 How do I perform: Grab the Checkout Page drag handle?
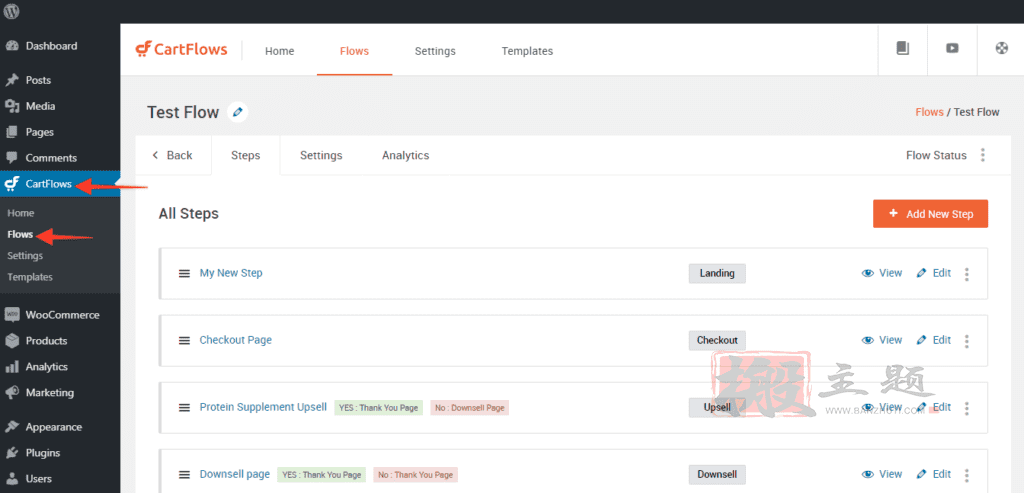[x=184, y=340]
